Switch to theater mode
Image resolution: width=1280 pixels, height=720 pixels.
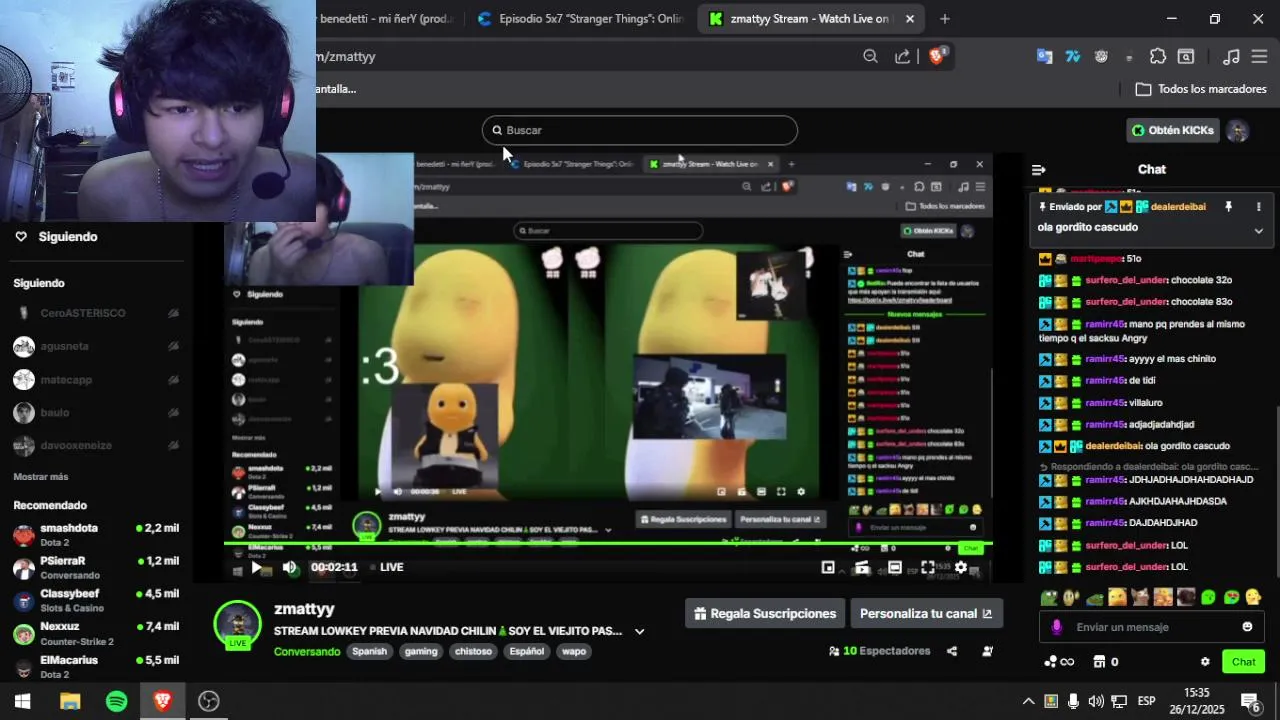[x=895, y=567]
